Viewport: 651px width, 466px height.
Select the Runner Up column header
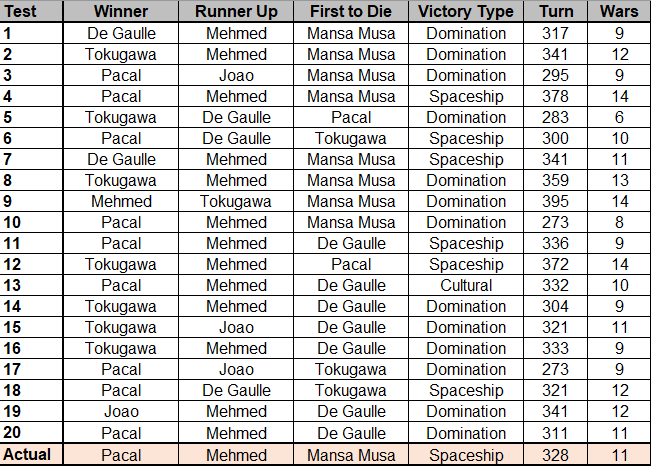pyautogui.click(x=236, y=11)
